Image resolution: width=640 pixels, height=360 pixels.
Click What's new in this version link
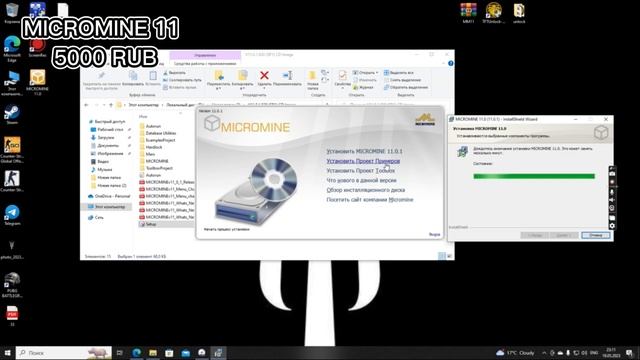[x=361, y=180]
